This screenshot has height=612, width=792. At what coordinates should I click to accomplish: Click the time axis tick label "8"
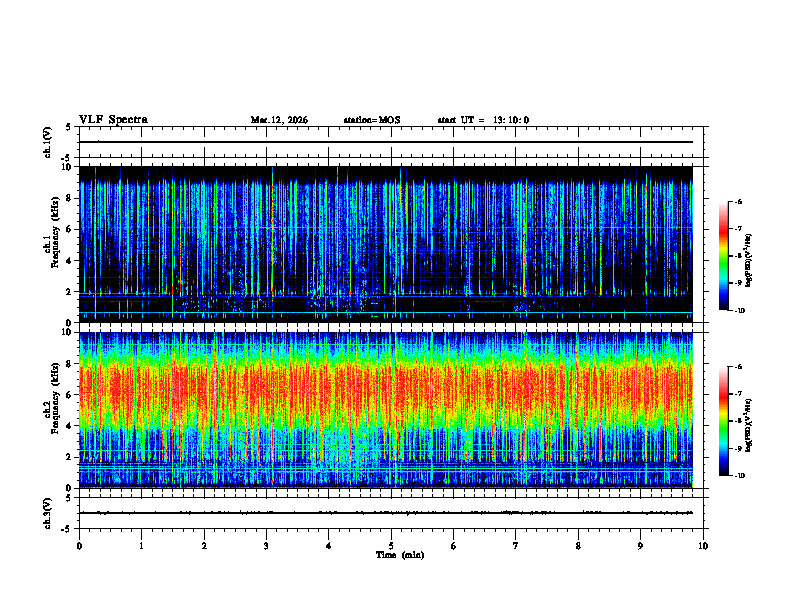(x=578, y=546)
